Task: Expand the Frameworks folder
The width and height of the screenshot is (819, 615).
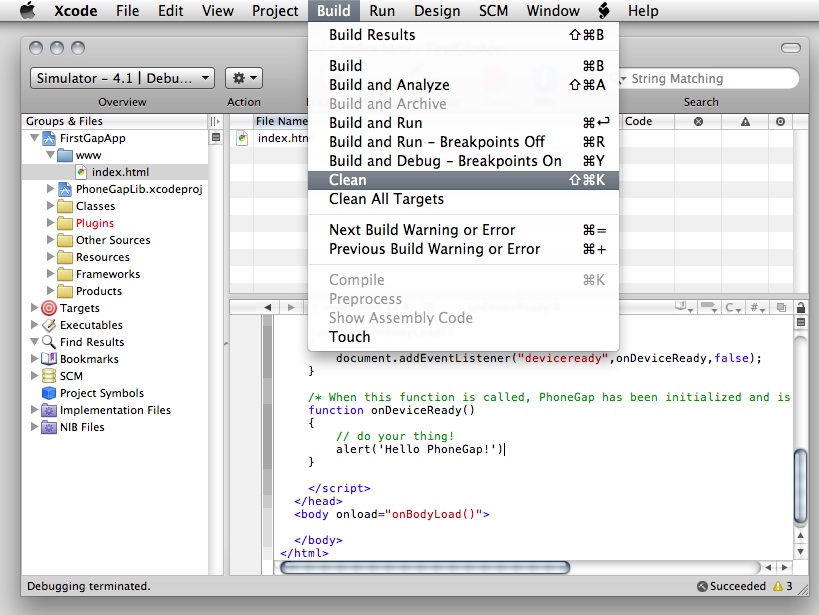Action: click(50, 274)
